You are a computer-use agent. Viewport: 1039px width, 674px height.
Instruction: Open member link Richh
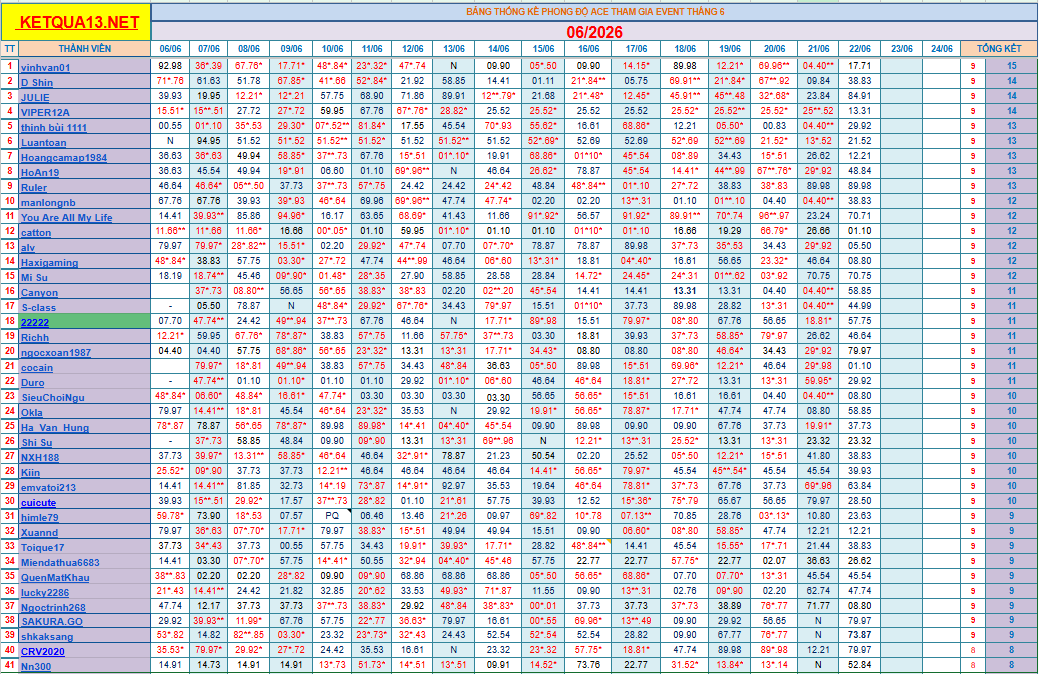pos(34,337)
